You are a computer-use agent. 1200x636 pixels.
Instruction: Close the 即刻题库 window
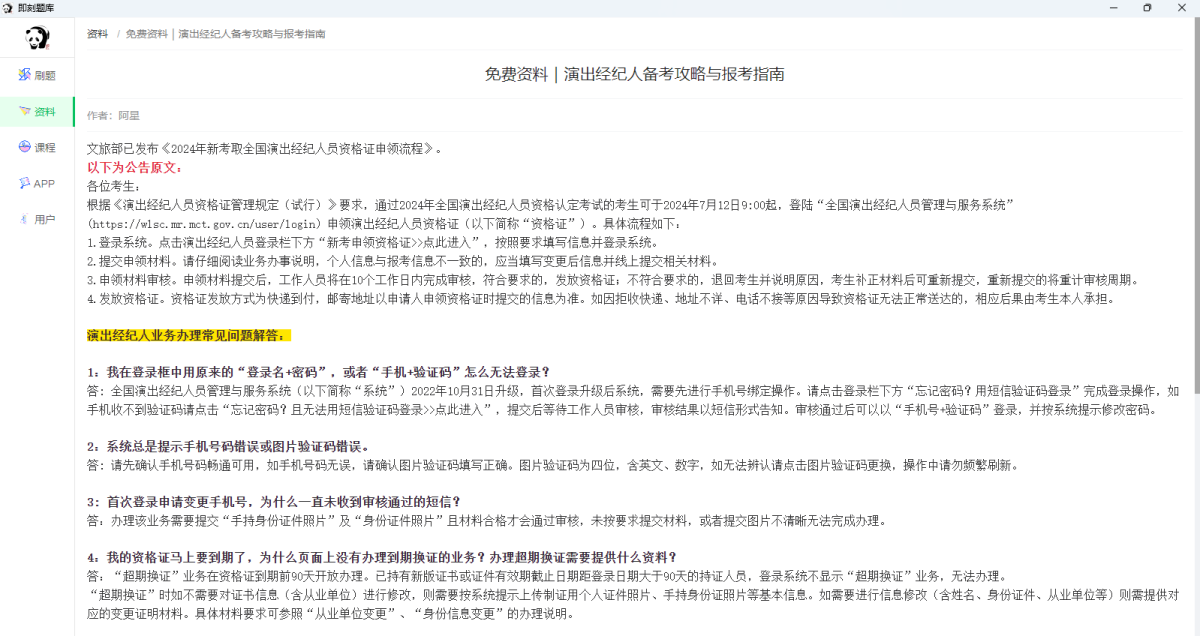click(x=1181, y=7)
